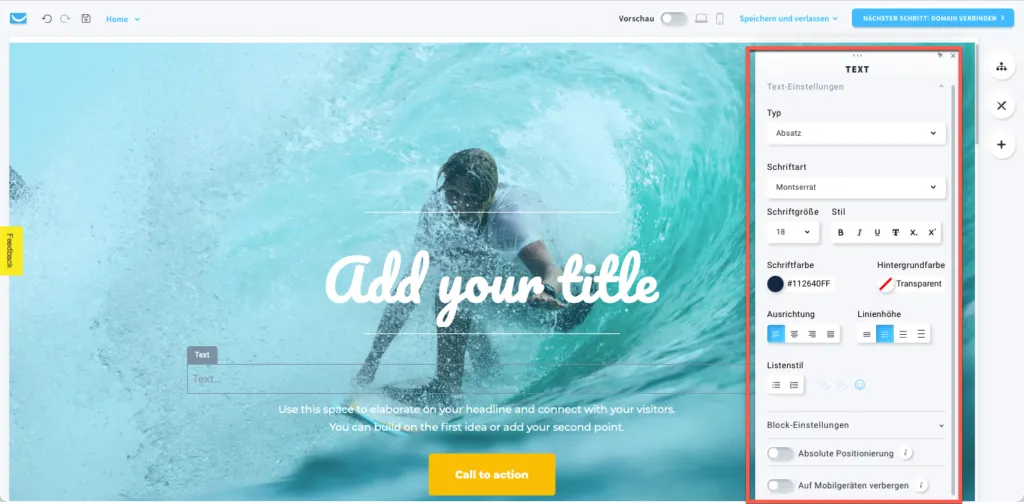Click the yellow Call to action button
The image size is (1024, 504).
pos(492,475)
